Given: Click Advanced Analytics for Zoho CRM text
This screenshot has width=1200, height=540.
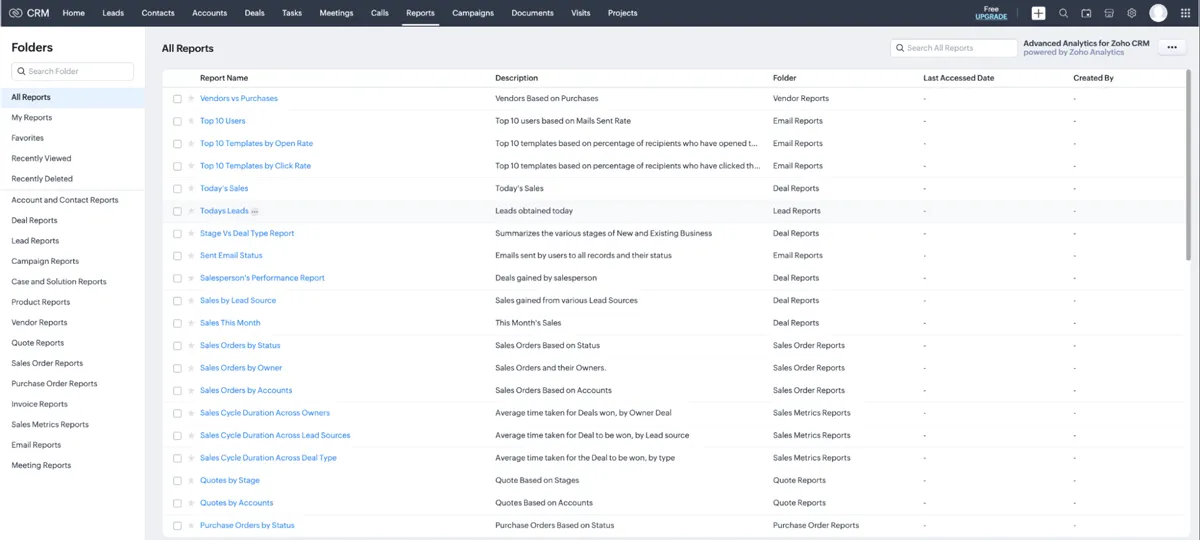Looking at the screenshot, I should click(1086, 44).
